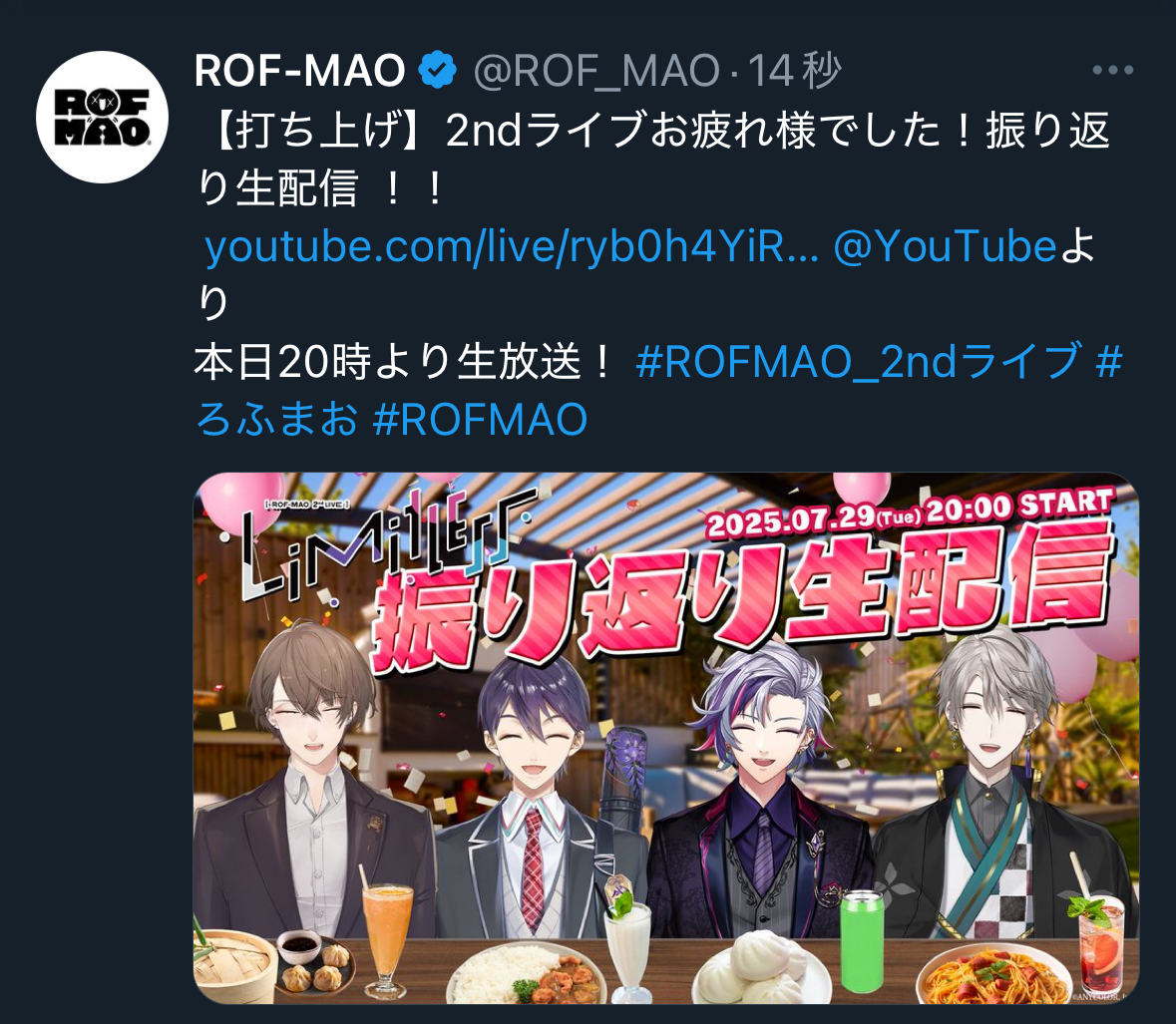Viewport: 1176px width, 1024px height.
Task: Open the @ROF_MAO handle link
Action: [597, 71]
